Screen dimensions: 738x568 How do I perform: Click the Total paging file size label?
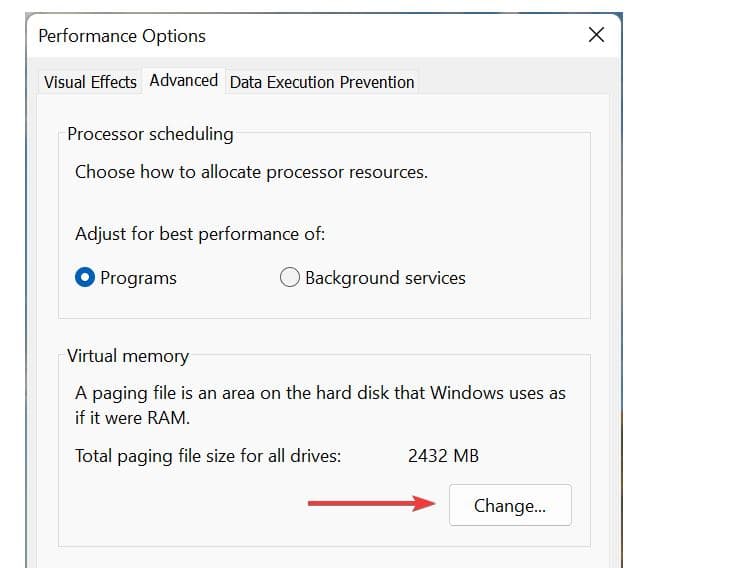point(208,456)
